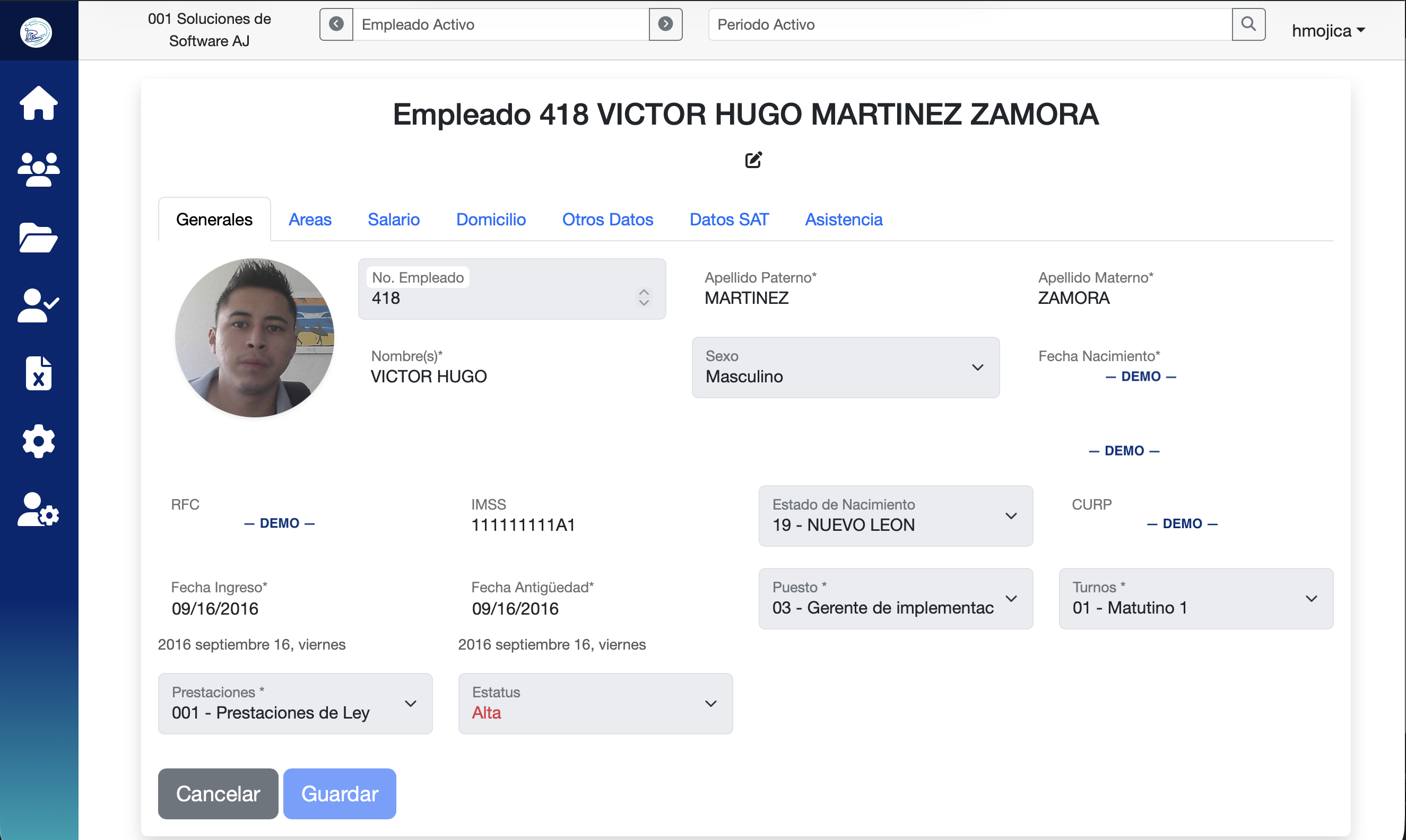The width and height of the screenshot is (1406, 840).
Task: Go to previous employee with left arrow
Action: (336, 24)
